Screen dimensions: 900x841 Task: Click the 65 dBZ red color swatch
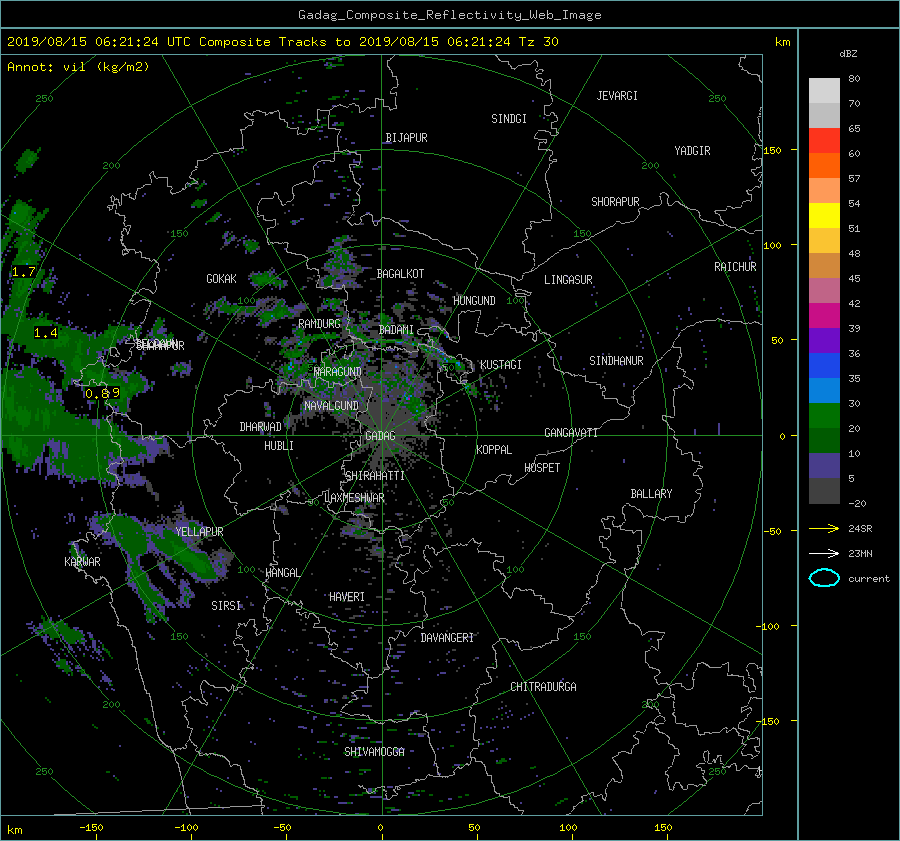(x=824, y=140)
